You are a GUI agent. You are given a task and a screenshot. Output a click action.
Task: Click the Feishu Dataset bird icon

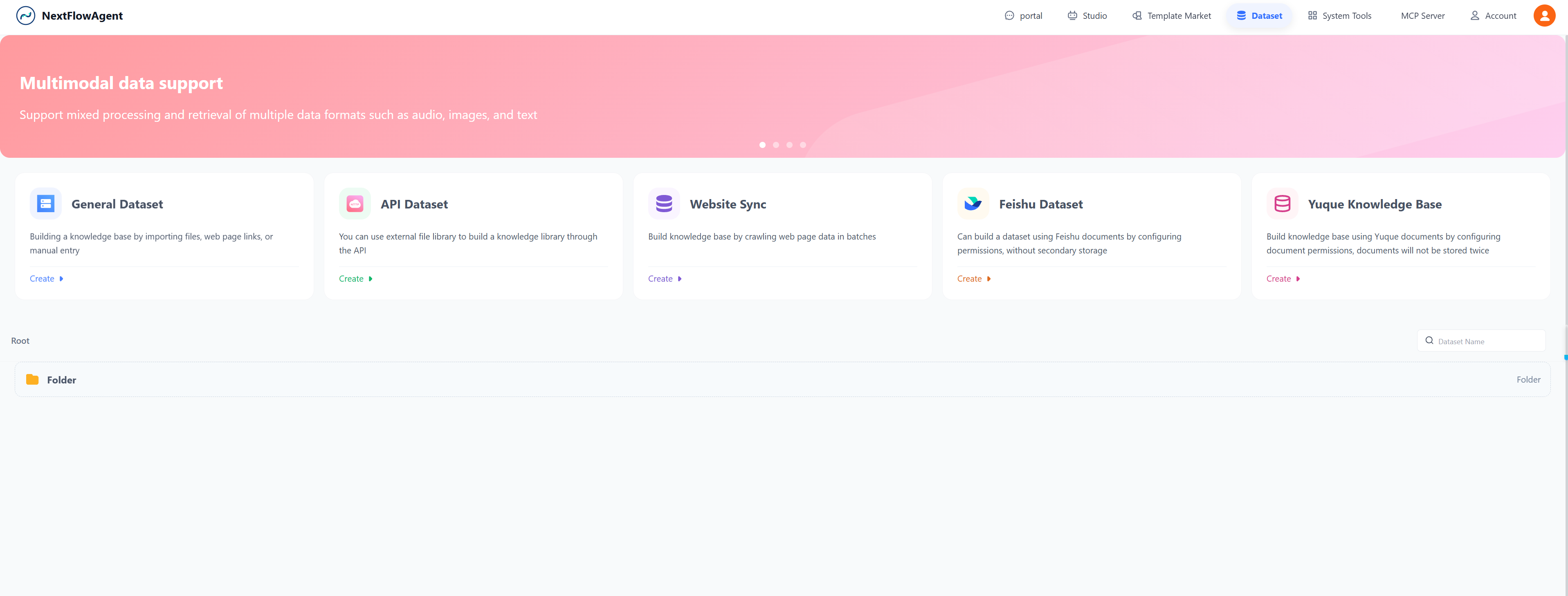pyautogui.click(x=973, y=204)
